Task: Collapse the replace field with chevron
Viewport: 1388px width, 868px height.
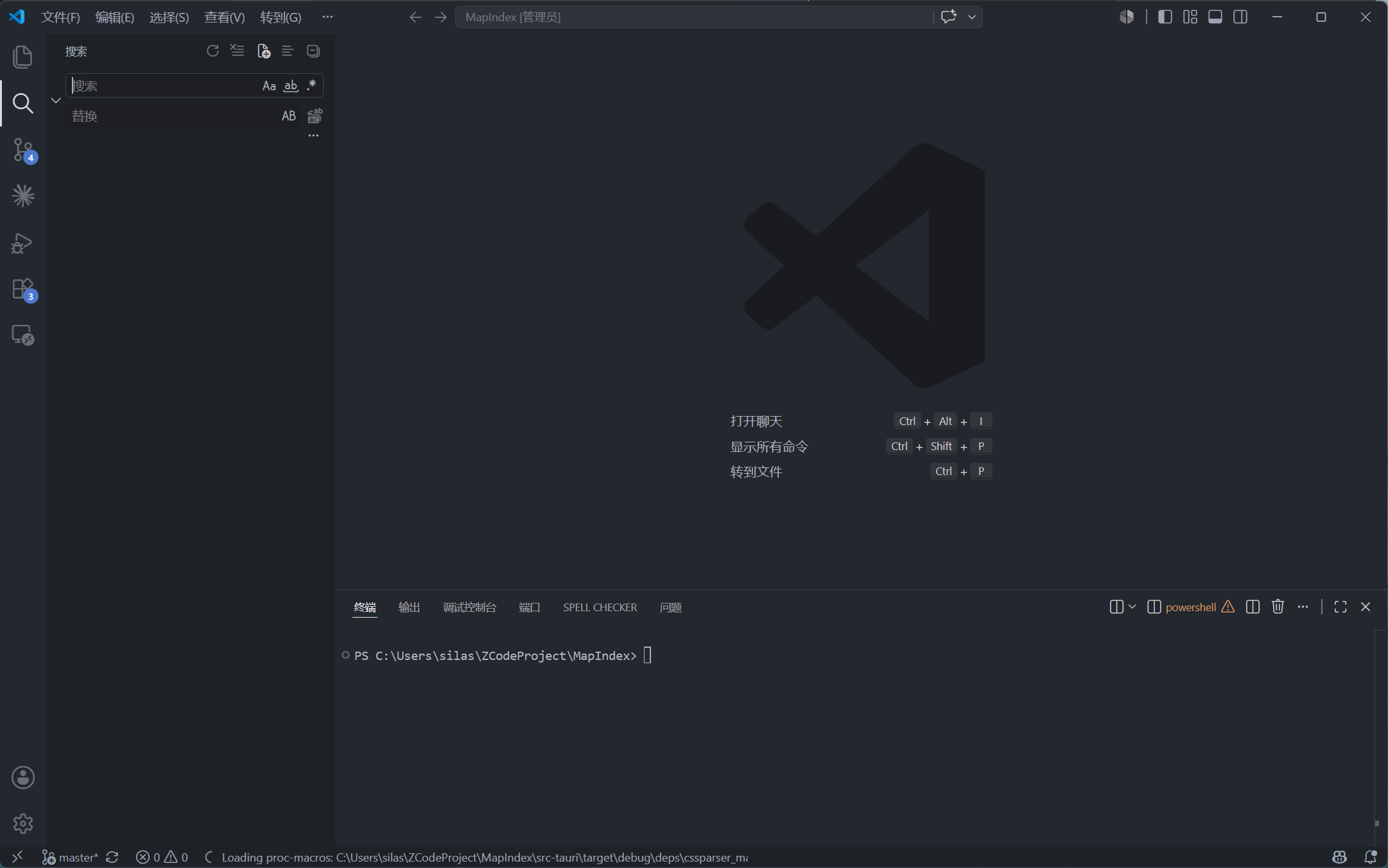Action: tap(56, 101)
